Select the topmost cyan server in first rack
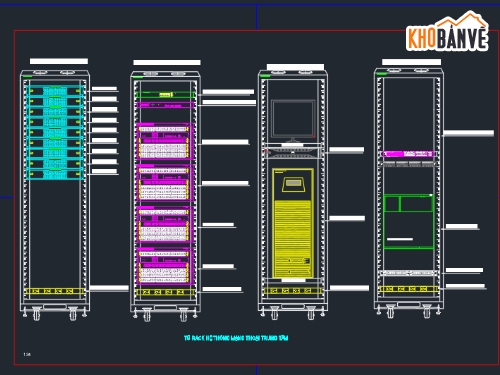This screenshot has height=375, width=500. (55, 91)
